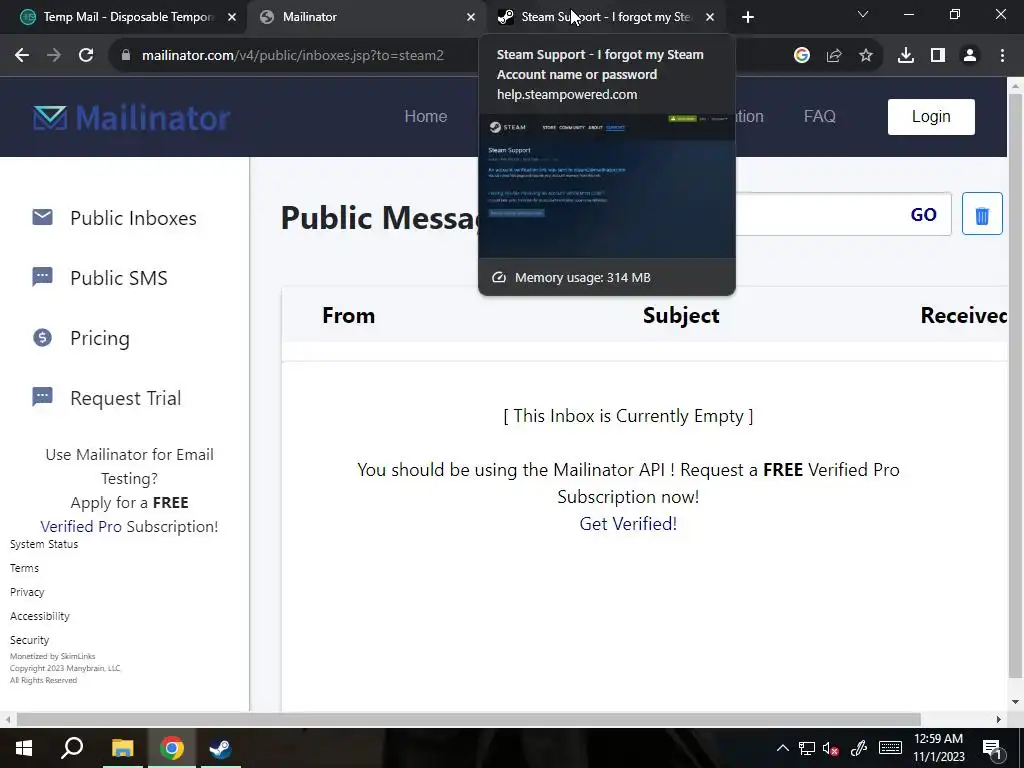Click the Chrome taskbar icon
The image size is (1024, 768).
171,748
